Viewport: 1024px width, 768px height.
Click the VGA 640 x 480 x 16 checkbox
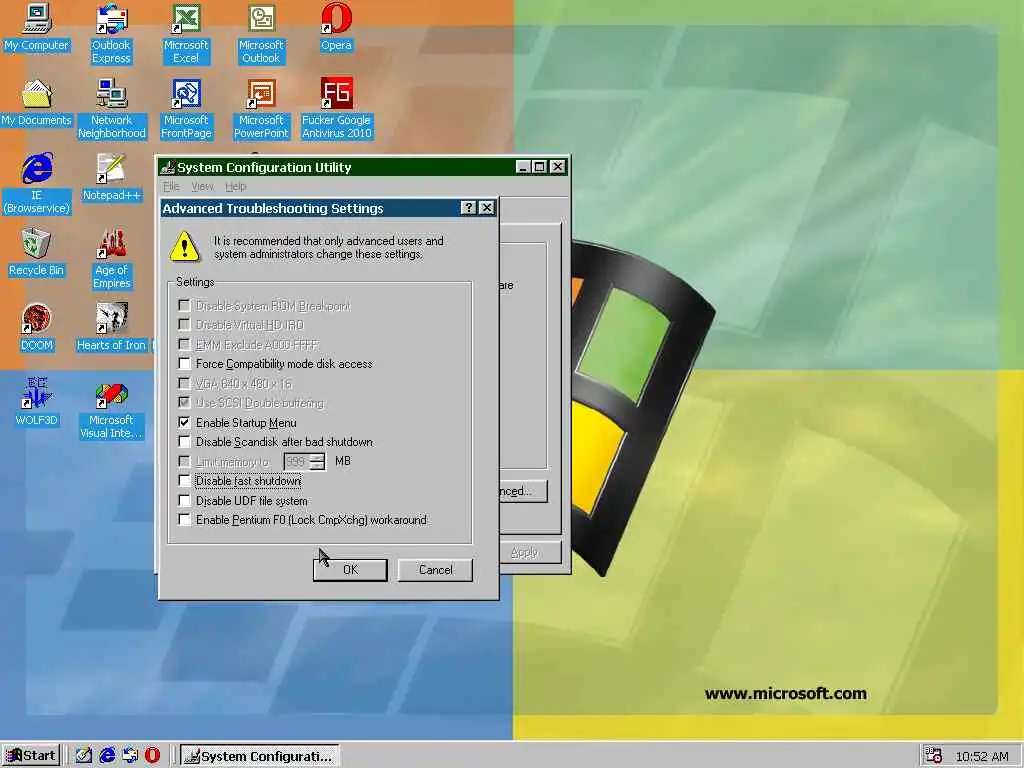(184, 383)
